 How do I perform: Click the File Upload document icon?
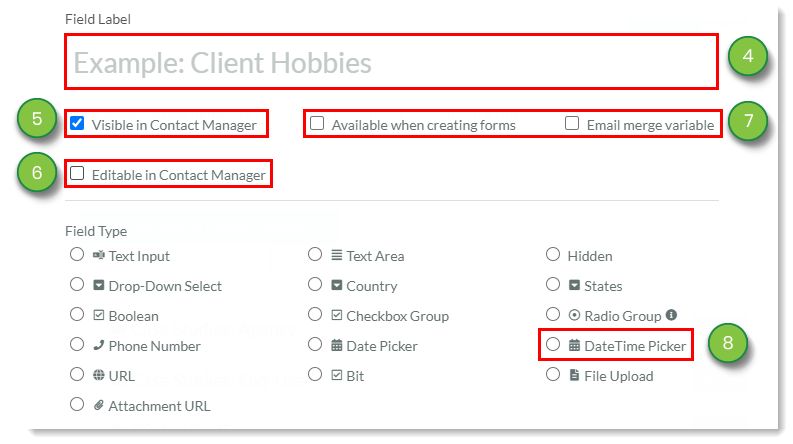[x=574, y=375]
